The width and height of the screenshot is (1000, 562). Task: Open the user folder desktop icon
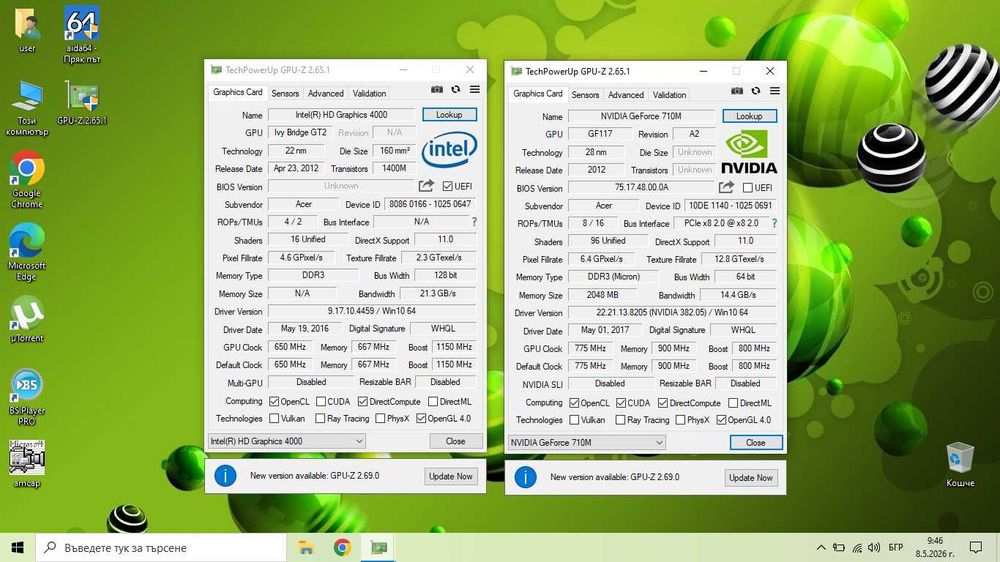27,30
